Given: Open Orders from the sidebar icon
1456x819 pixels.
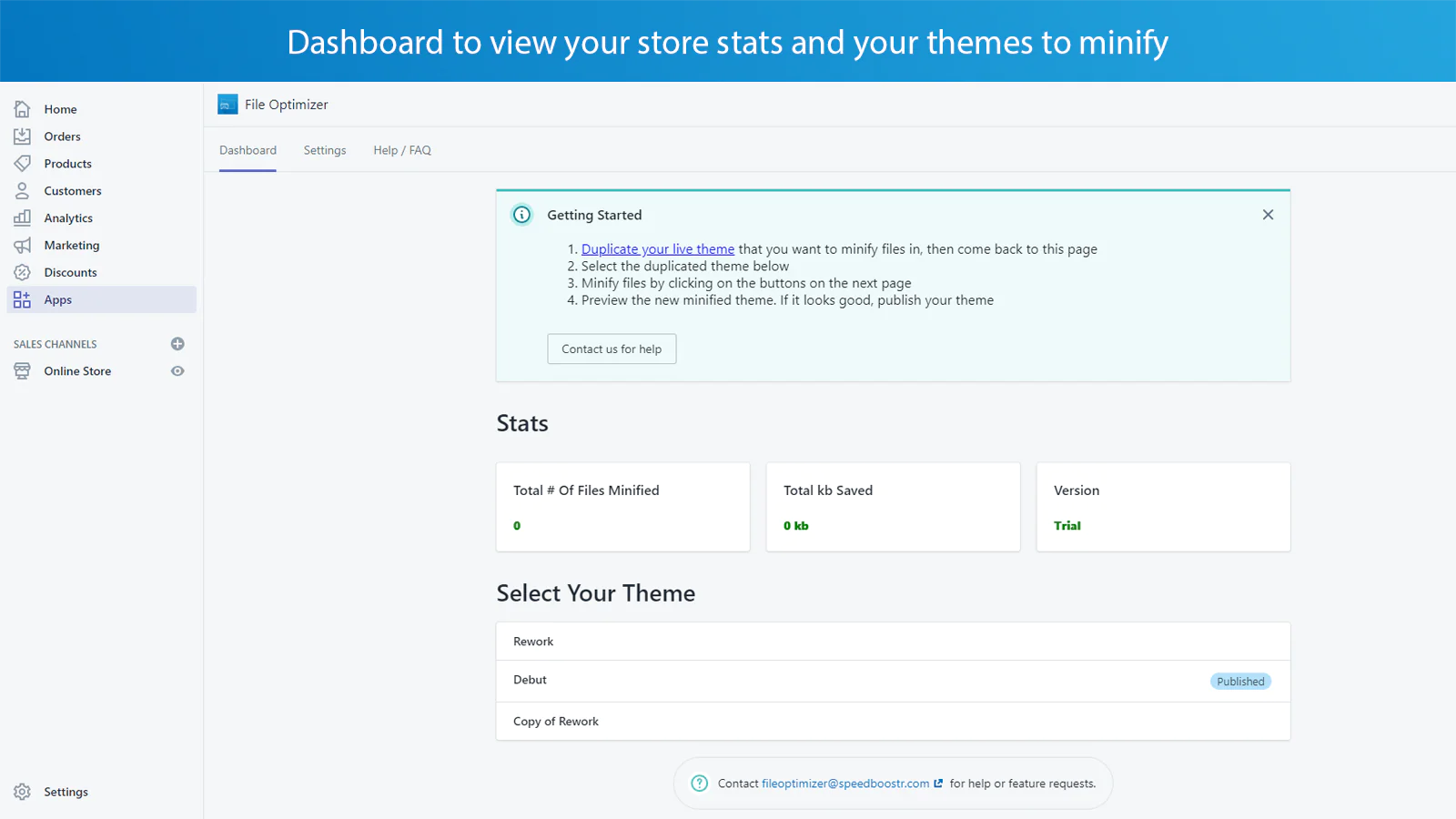Looking at the screenshot, I should tap(22, 136).
